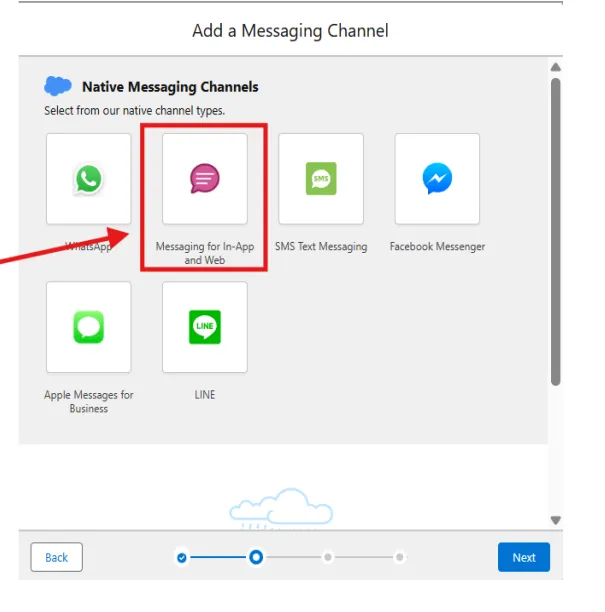The width and height of the screenshot is (605, 612).
Task: Pick the Facebook Messenger channel icon
Action: click(x=437, y=179)
